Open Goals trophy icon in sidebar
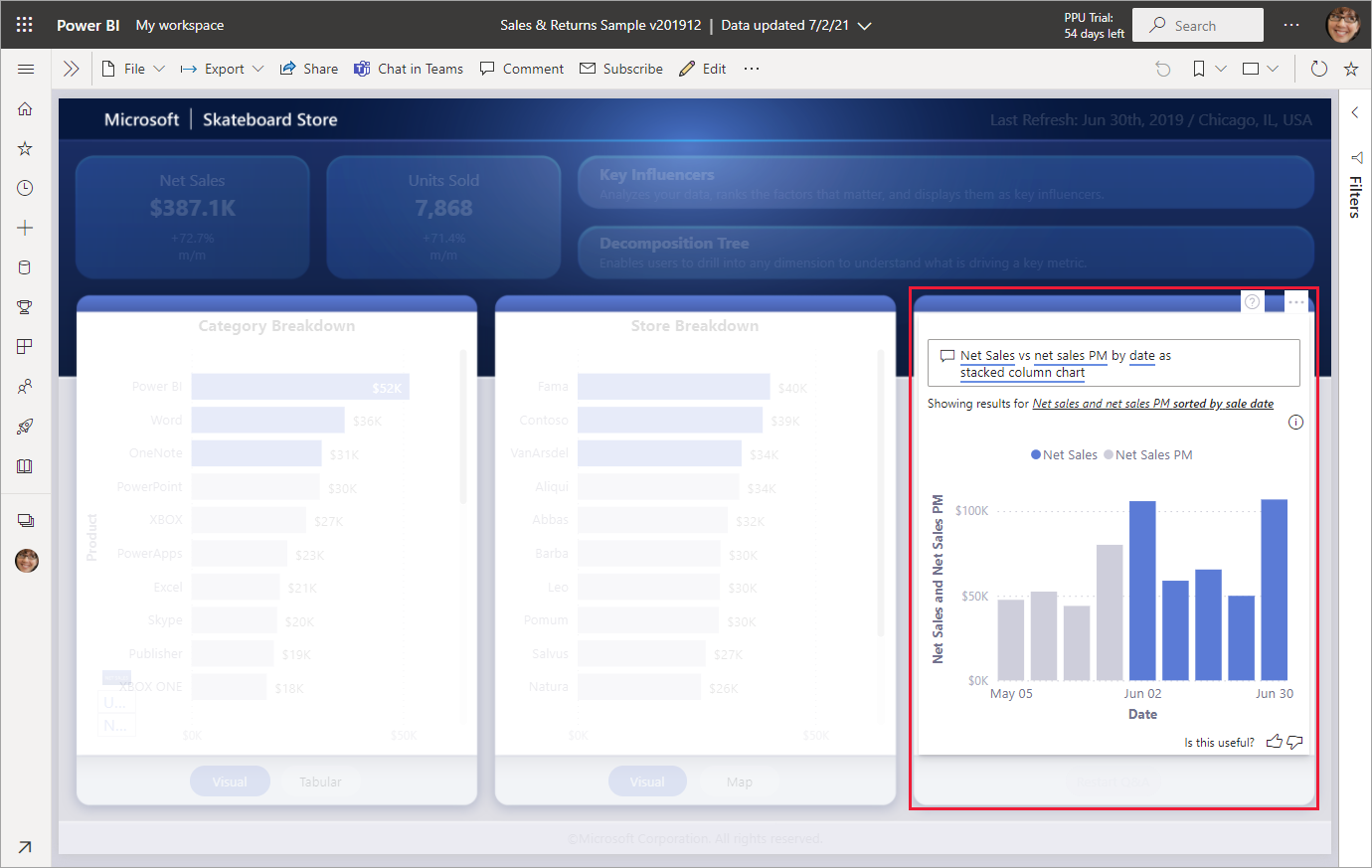 [x=25, y=307]
